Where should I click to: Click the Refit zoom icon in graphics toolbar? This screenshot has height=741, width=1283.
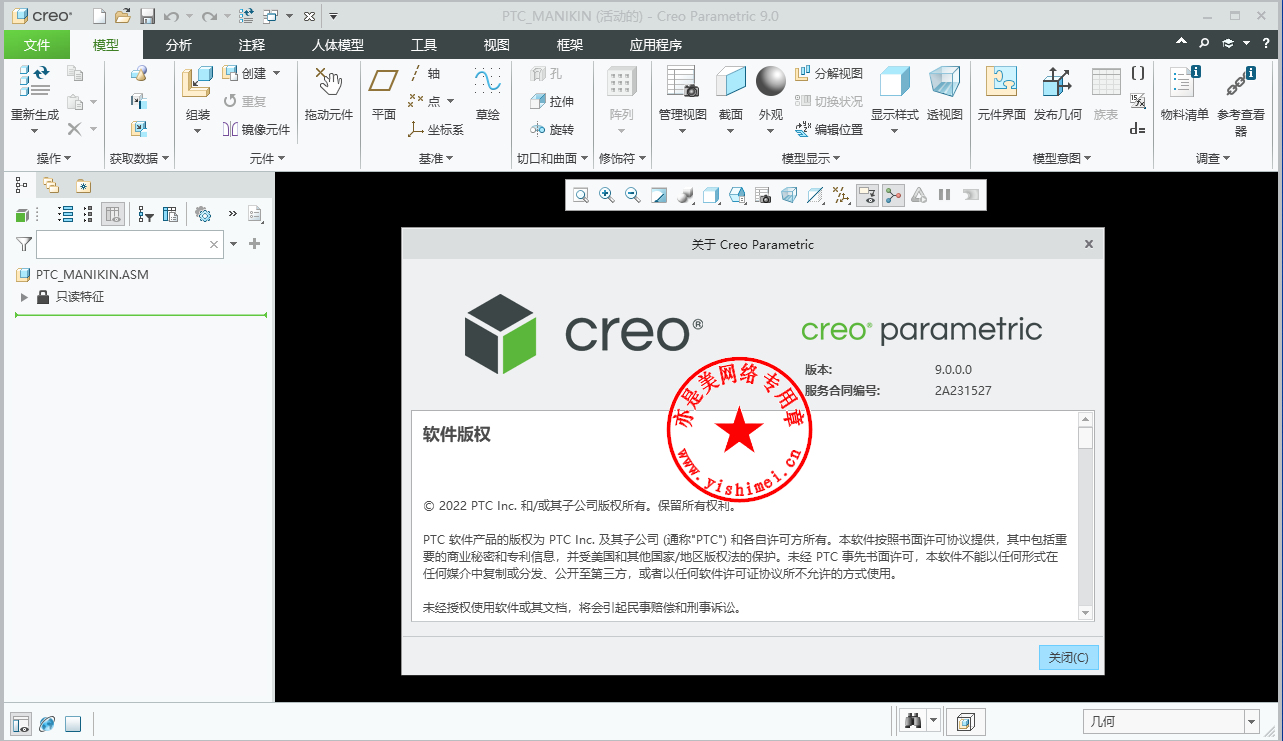pos(581,195)
